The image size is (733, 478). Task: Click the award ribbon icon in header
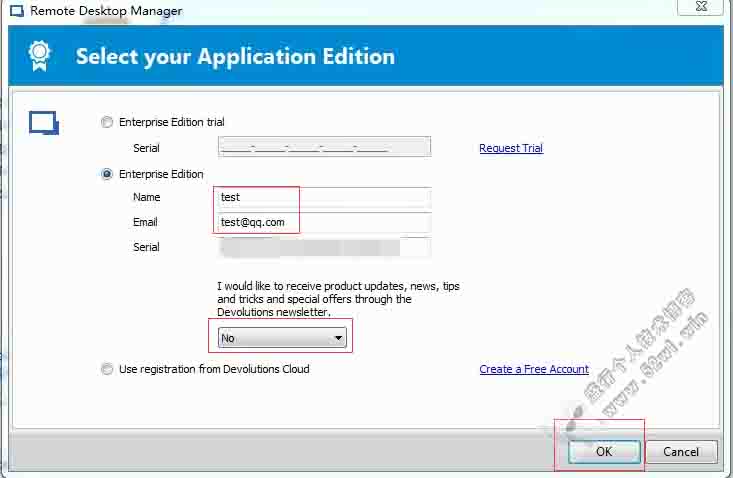(39, 56)
